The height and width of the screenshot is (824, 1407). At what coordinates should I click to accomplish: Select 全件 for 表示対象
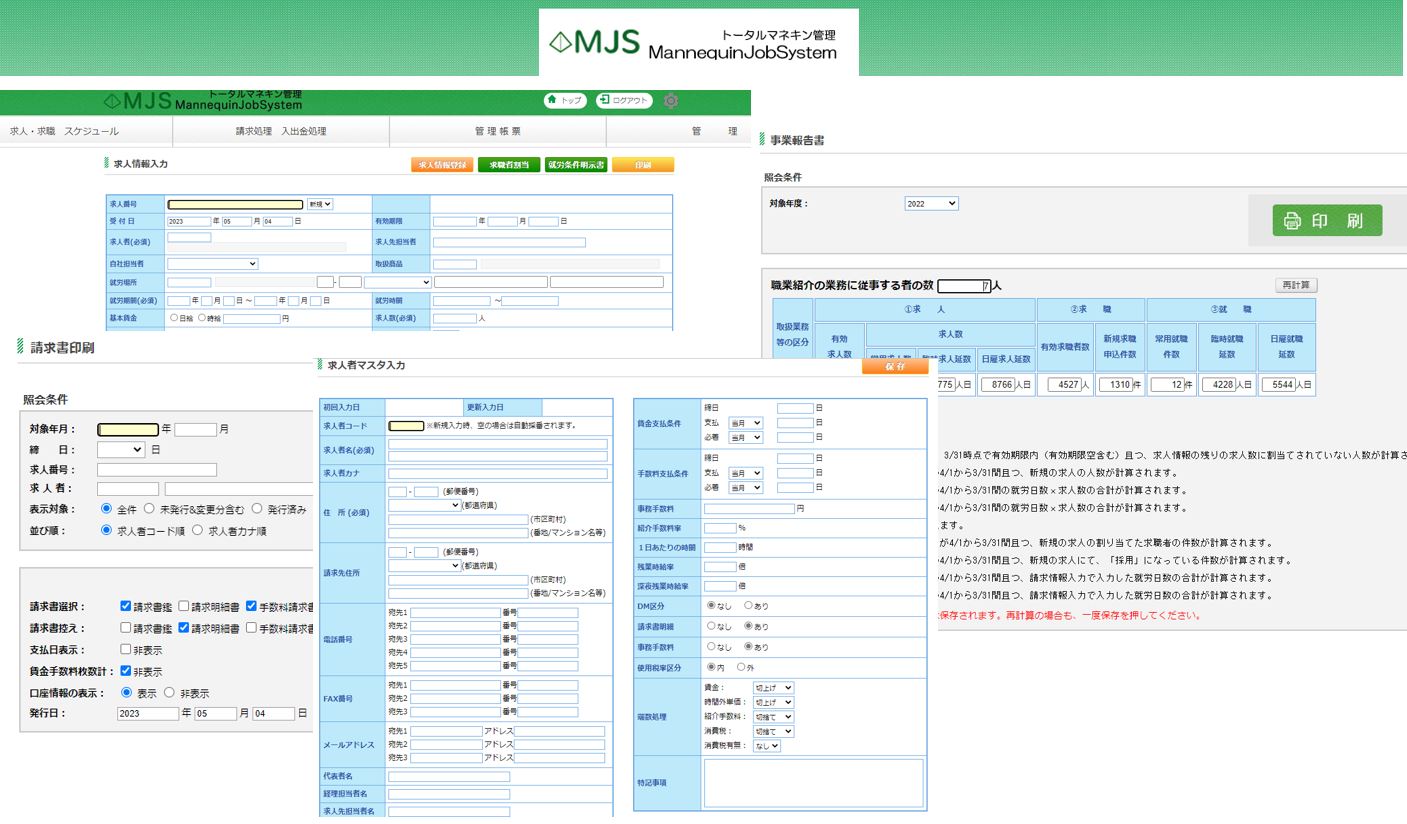107,508
